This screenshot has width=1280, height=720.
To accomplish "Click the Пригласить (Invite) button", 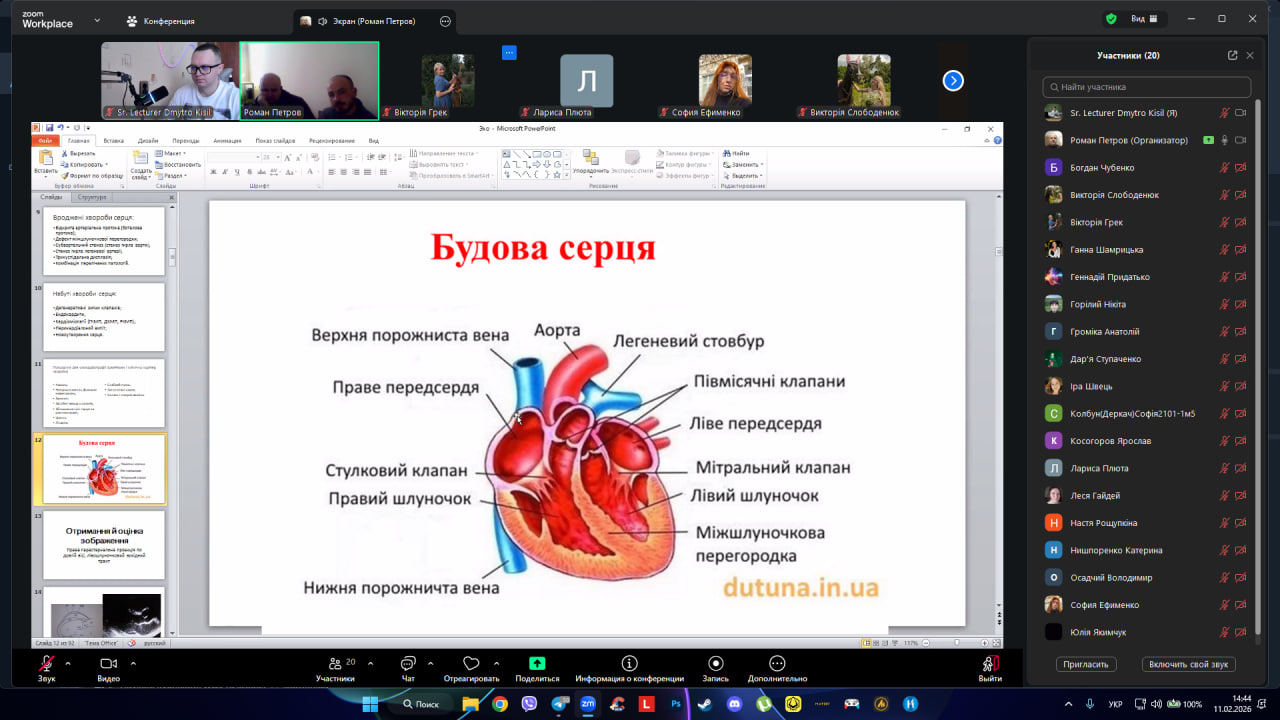I will [1086, 664].
